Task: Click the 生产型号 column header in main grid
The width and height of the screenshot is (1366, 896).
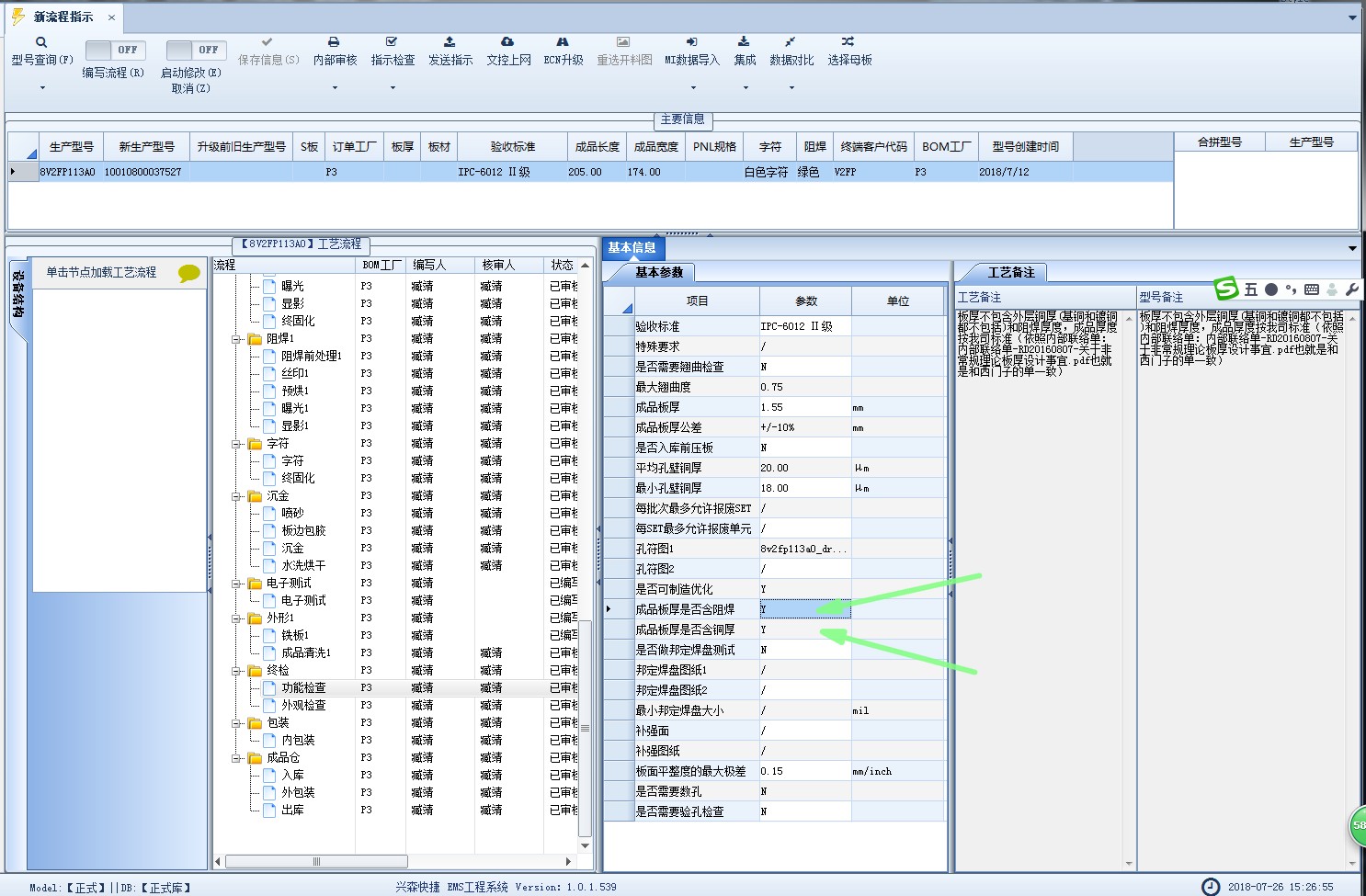Action: (70, 147)
